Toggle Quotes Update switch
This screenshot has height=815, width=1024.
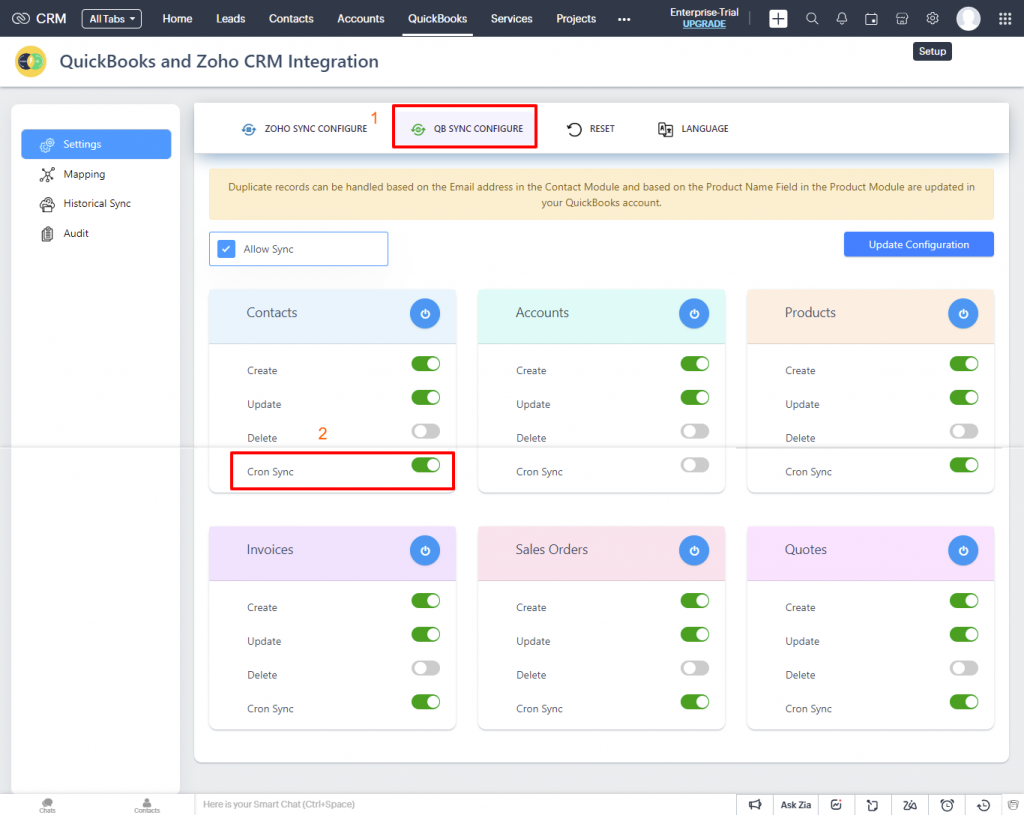click(x=964, y=634)
